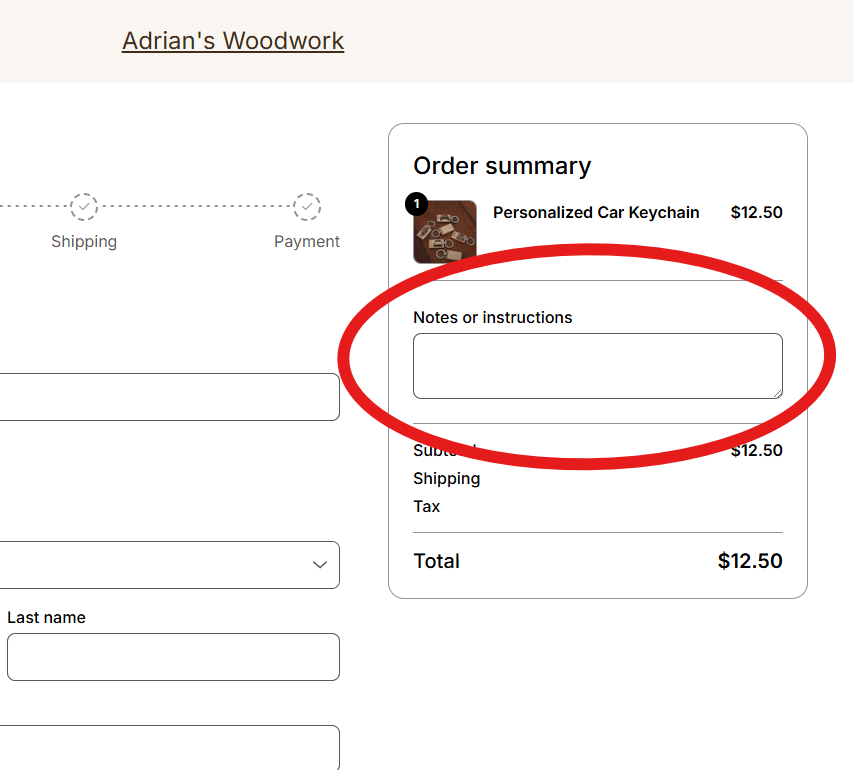Click the Shipping step checkmark circle
Image resolution: width=854 pixels, height=770 pixels.
coord(84,207)
